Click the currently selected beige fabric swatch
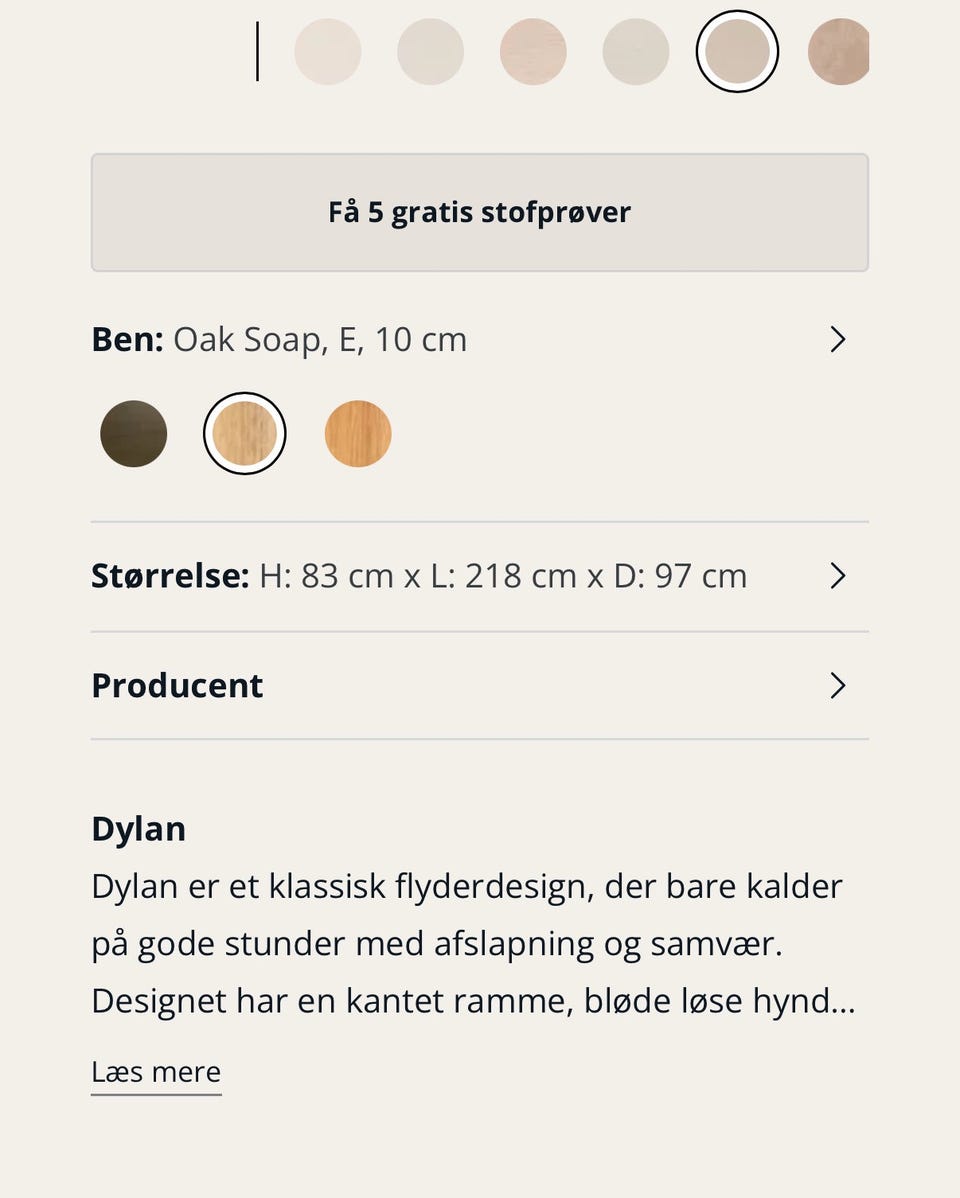 (x=737, y=52)
